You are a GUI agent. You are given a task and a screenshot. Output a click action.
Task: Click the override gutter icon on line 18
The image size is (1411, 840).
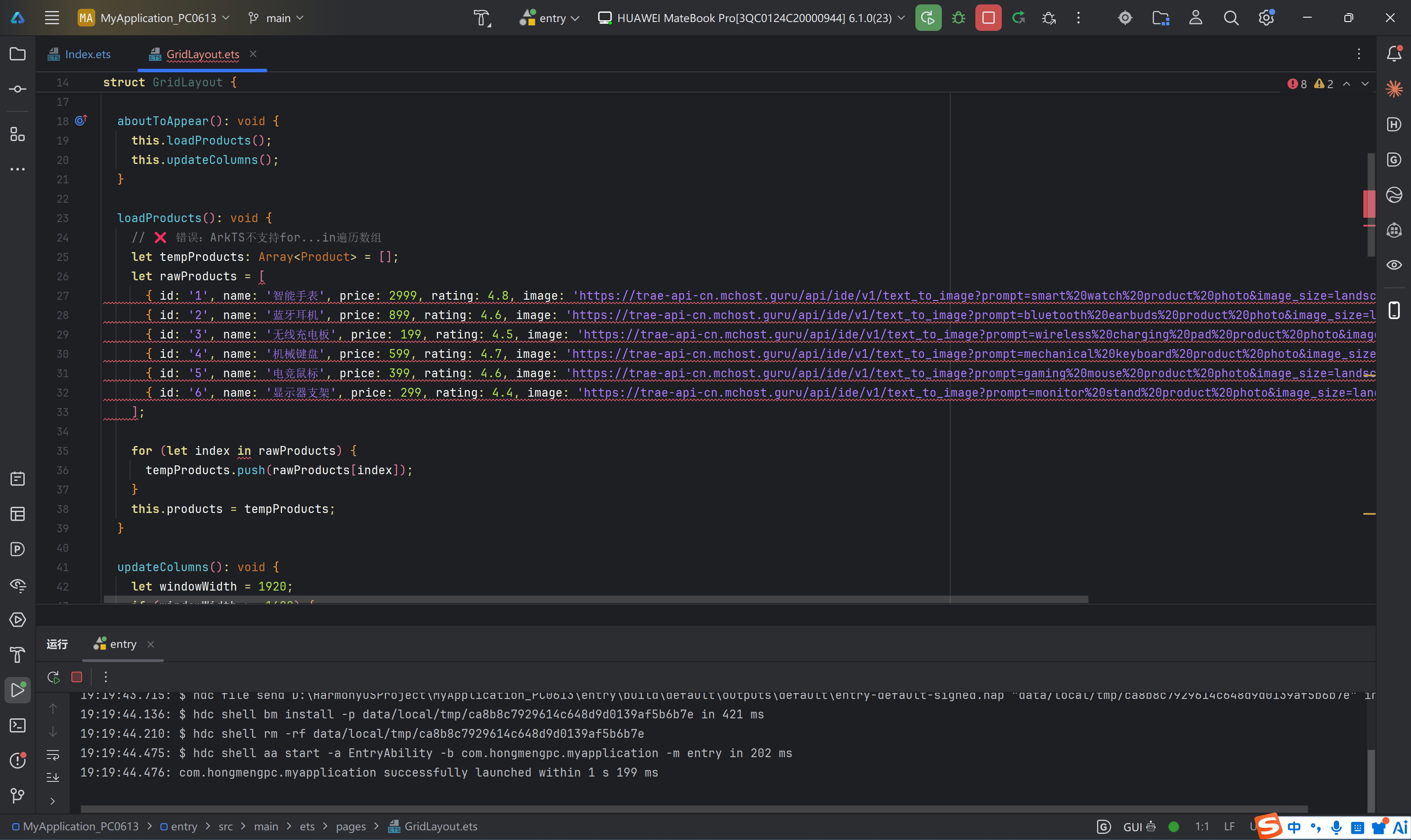[81, 120]
